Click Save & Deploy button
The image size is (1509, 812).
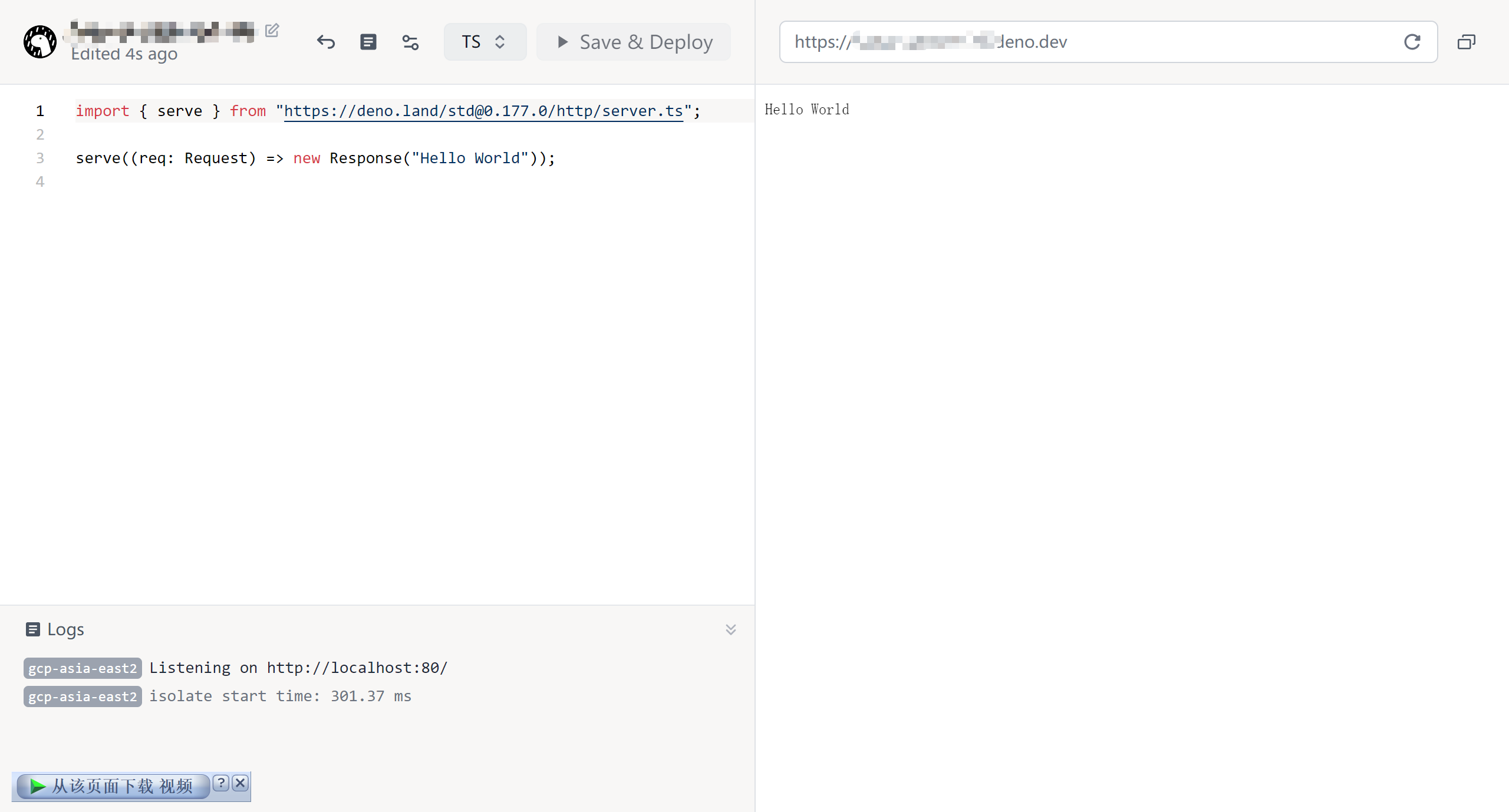tap(634, 42)
